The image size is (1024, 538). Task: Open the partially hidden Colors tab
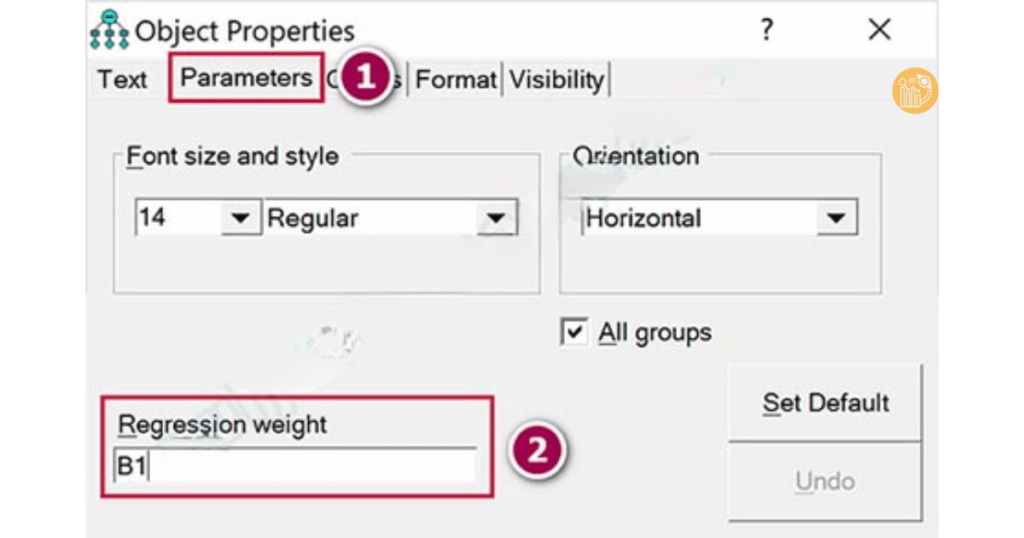click(397, 80)
